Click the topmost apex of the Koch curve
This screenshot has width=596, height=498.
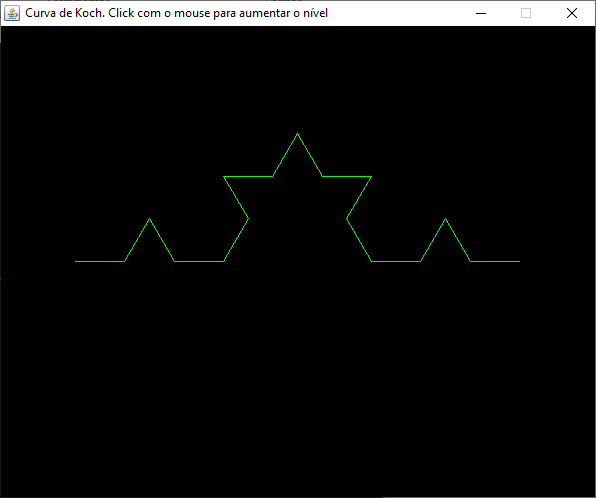coord(297,133)
